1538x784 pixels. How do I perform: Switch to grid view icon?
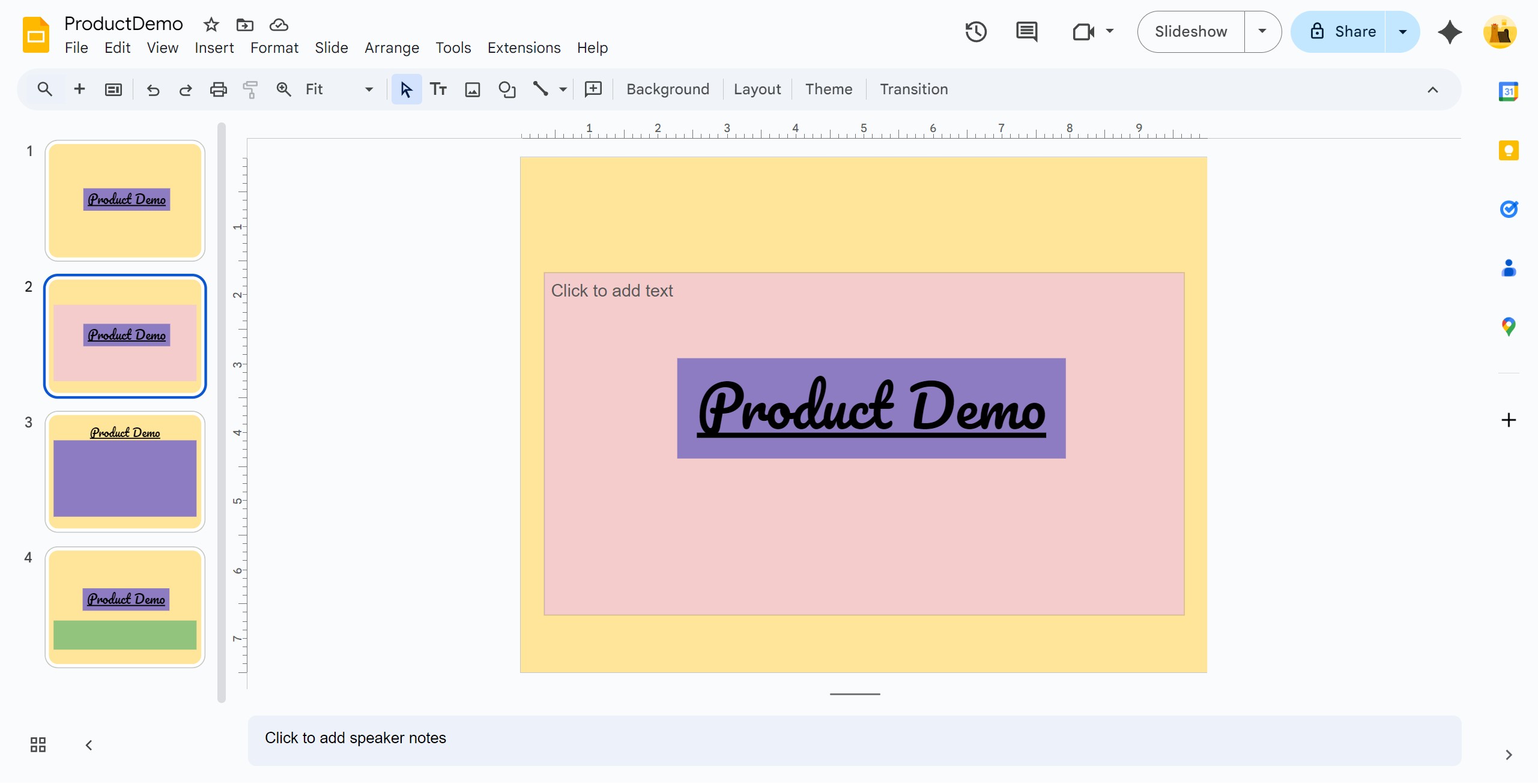coord(38,745)
